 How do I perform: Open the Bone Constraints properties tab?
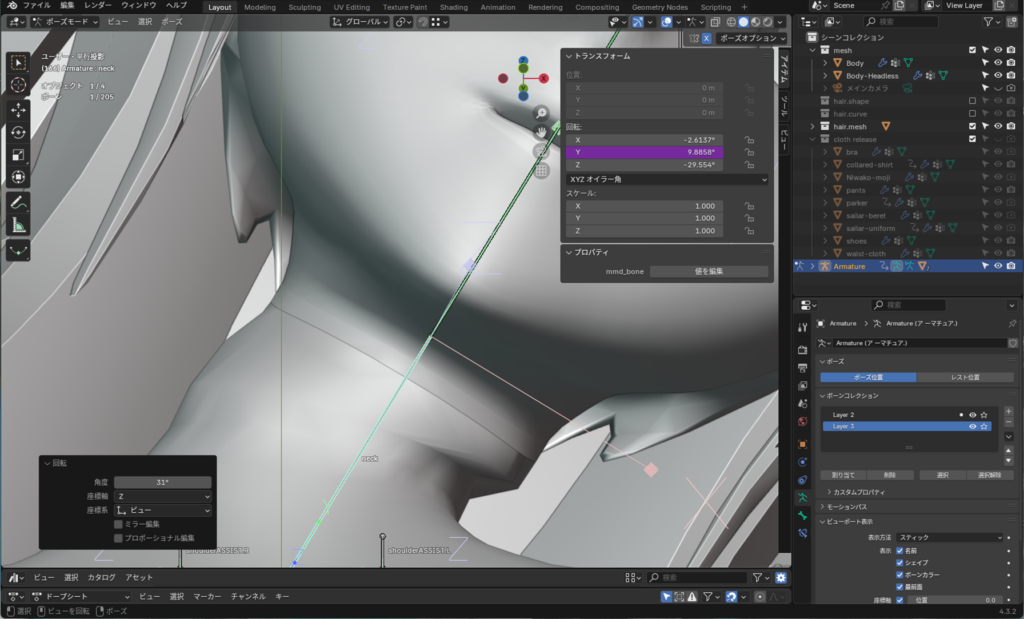(802, 533)
